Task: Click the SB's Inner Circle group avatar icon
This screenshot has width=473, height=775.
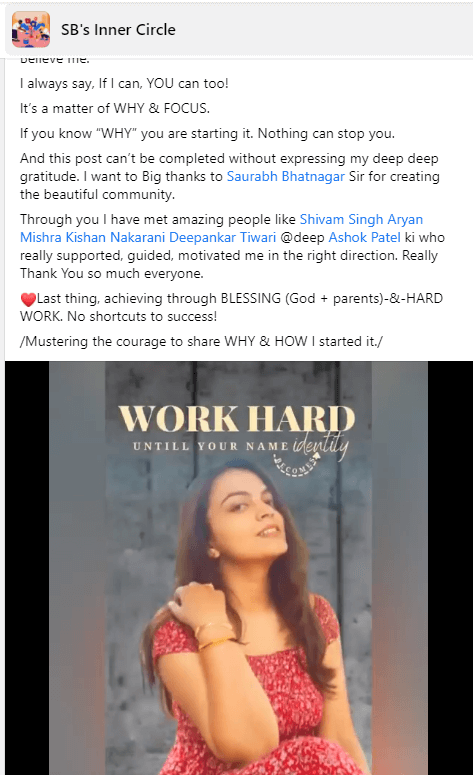Action: coord(31,30)
